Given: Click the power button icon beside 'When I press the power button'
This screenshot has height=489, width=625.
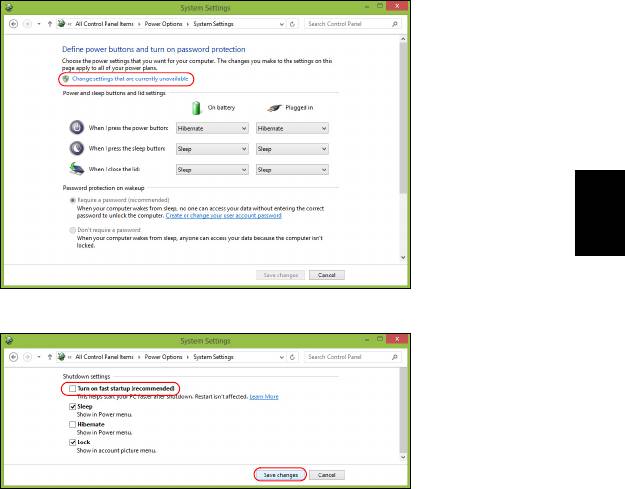Looking at the screenshot, I should (x=77, y=128).
